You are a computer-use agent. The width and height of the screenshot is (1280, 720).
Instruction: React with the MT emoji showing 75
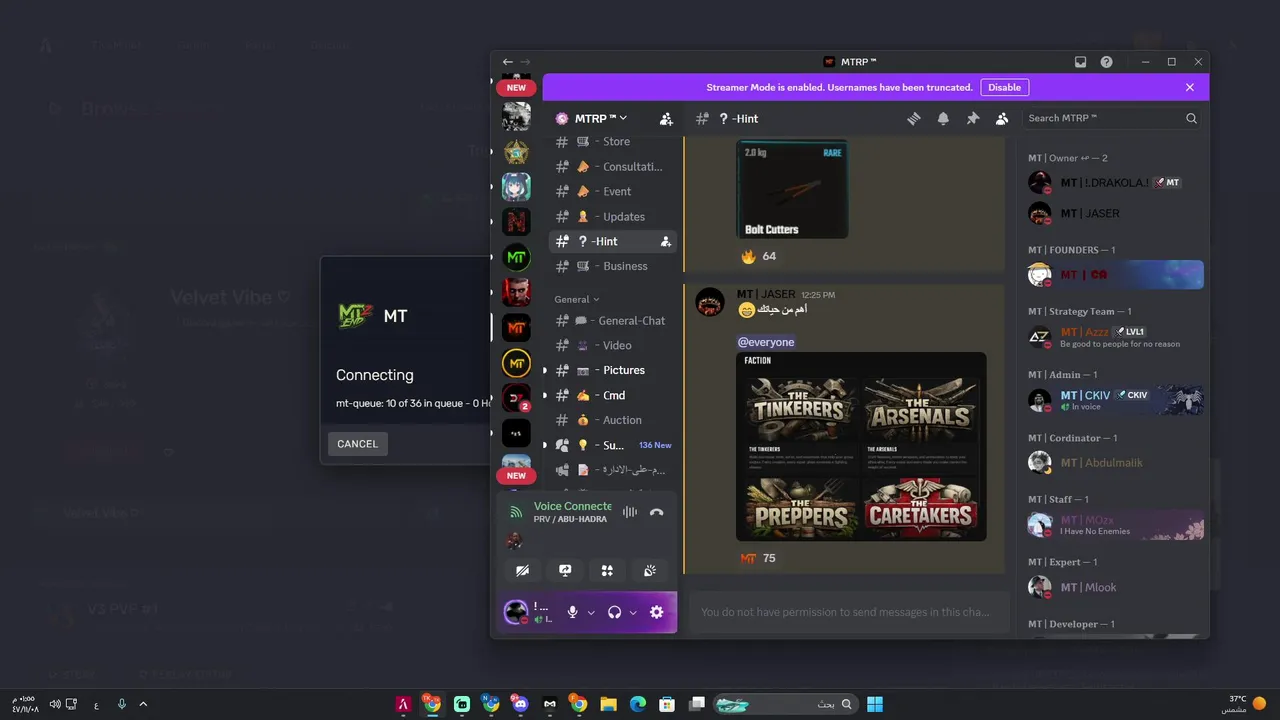click(x=758, y=558)
